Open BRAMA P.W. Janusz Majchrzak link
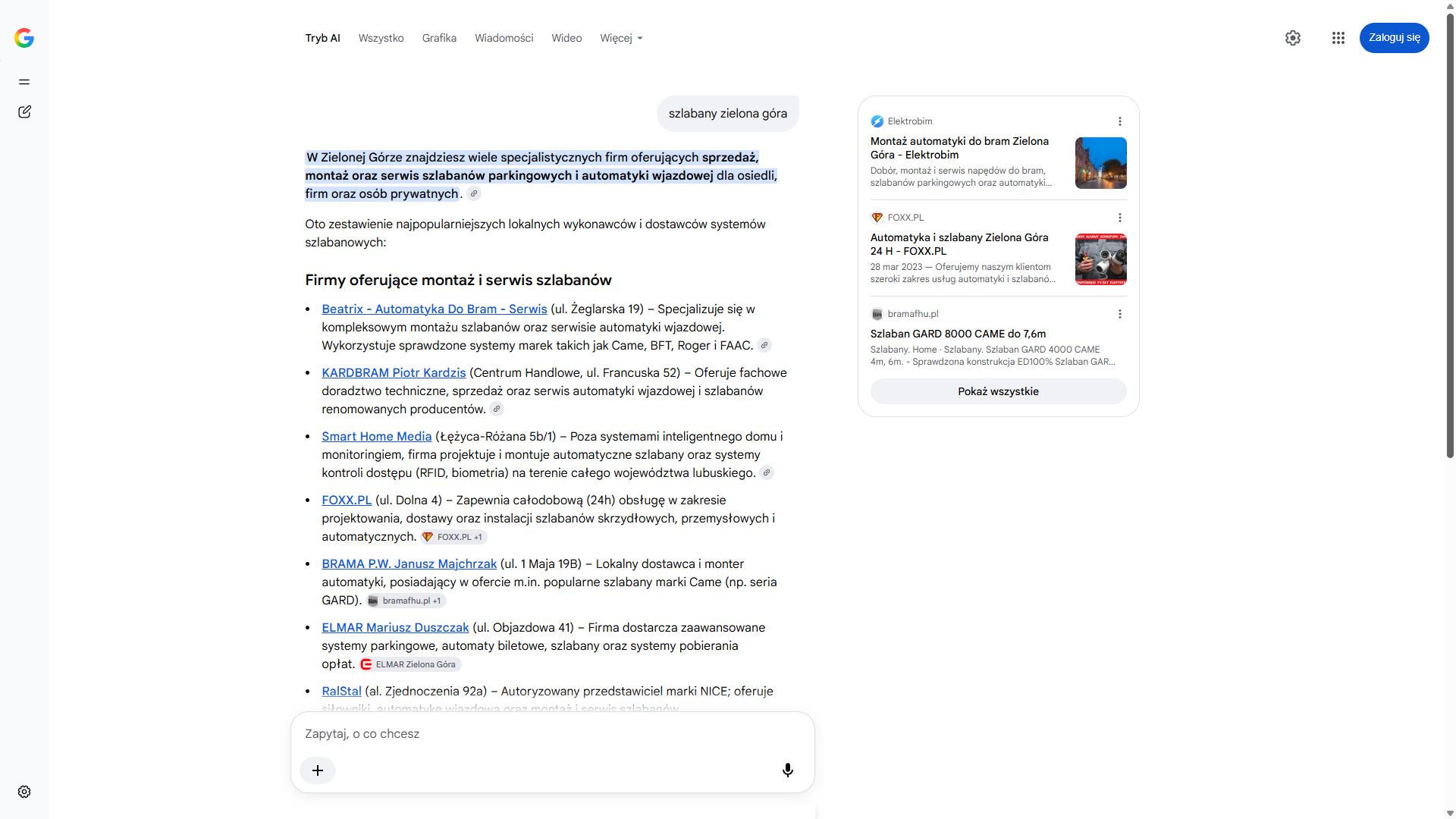This screenshot has width=1456, height=819. coord(409,564)
